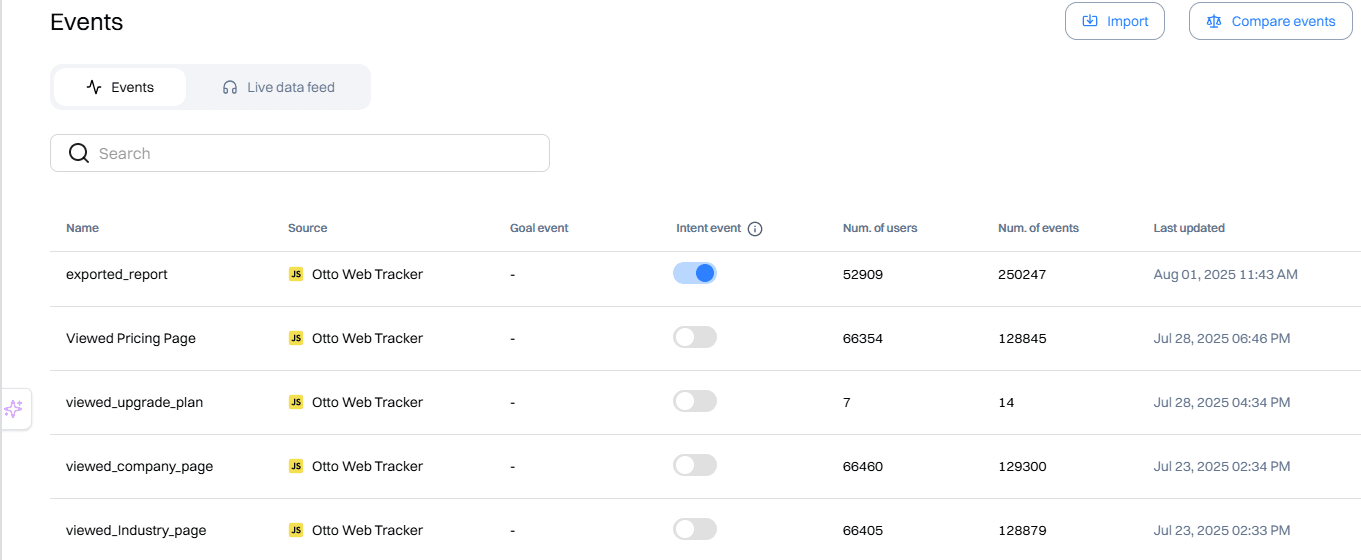Enable intent event for Viewed Pricing Page

tap(695, 338)
